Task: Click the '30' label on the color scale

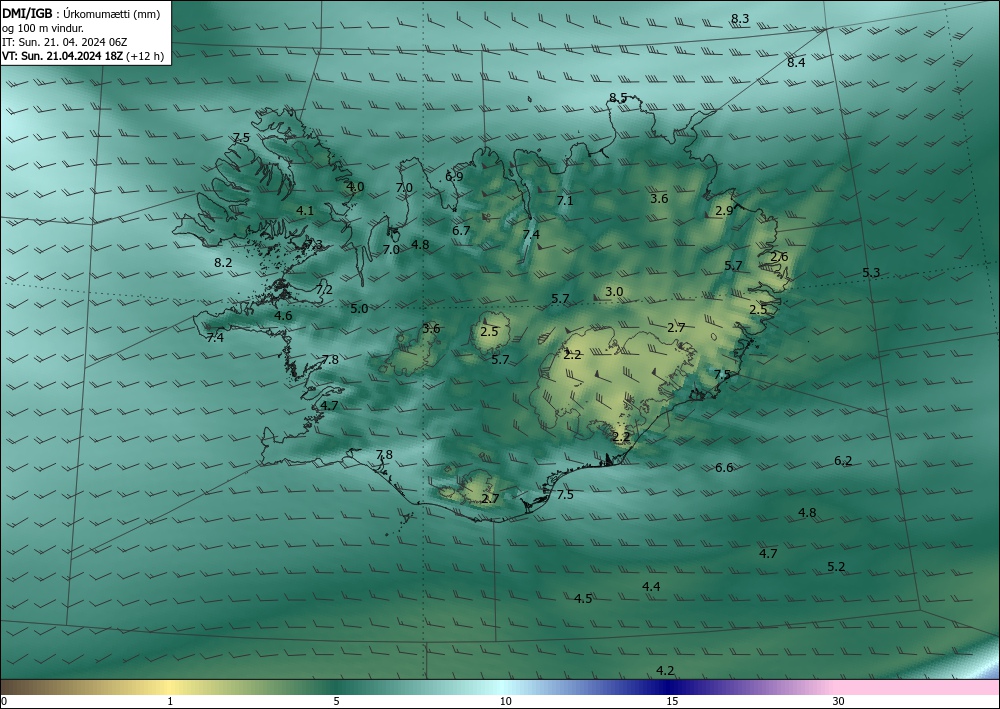Action: point(839,702)
